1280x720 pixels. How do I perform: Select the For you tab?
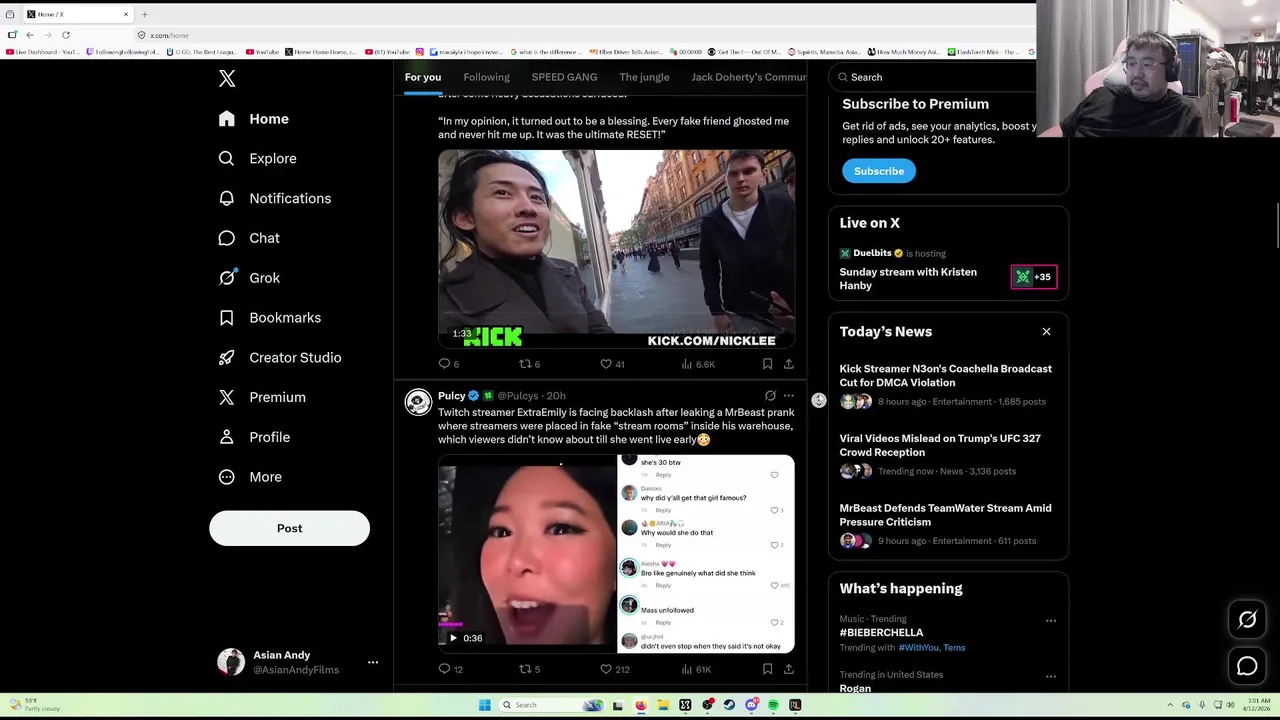(422, 77)
